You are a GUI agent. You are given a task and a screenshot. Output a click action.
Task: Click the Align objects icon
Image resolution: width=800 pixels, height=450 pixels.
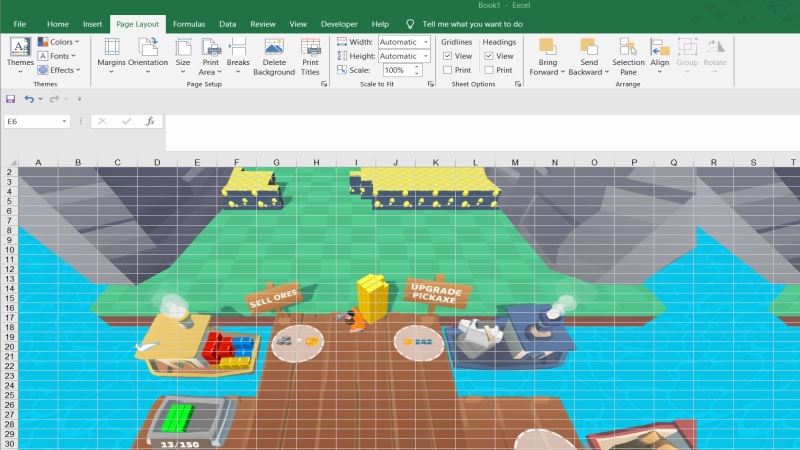click(x=660, y=47)
